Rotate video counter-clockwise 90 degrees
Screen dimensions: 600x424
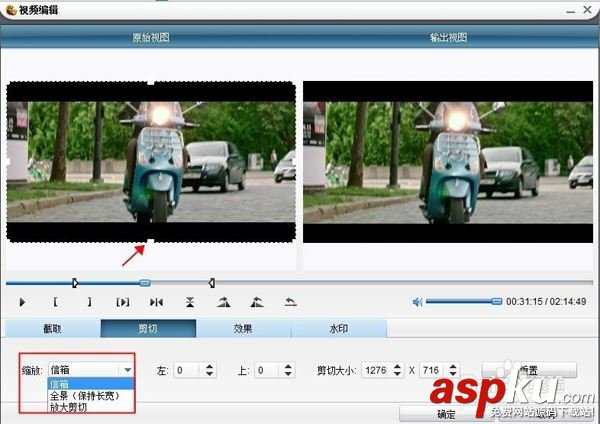pos(257,302)
